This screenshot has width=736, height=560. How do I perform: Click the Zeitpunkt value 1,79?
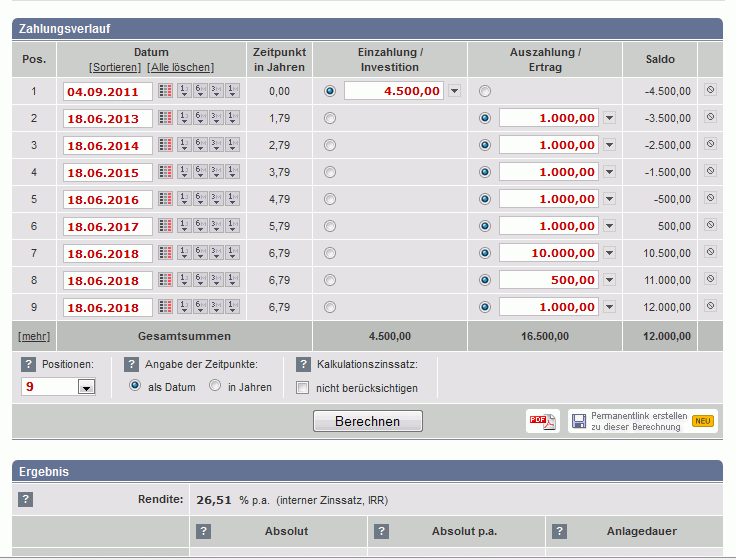click(x=279, y=118)
